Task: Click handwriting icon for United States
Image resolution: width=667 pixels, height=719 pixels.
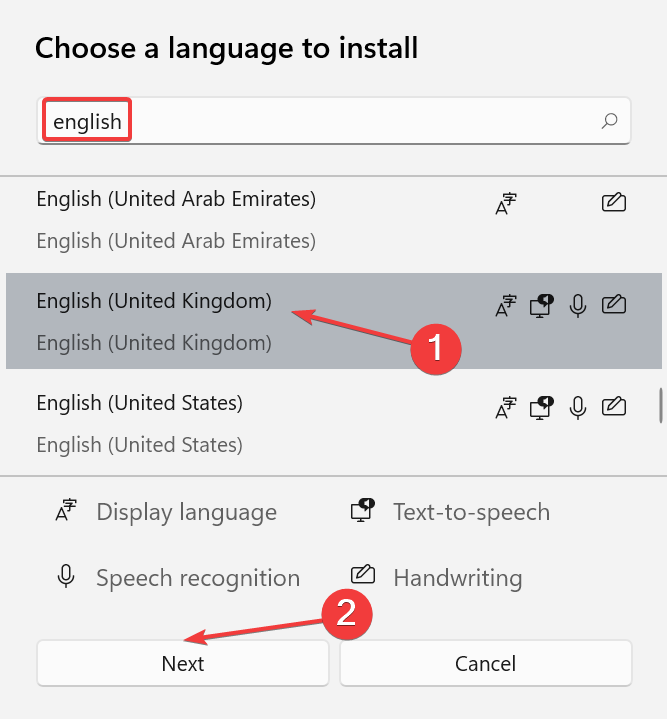Action: pos(614,407)
